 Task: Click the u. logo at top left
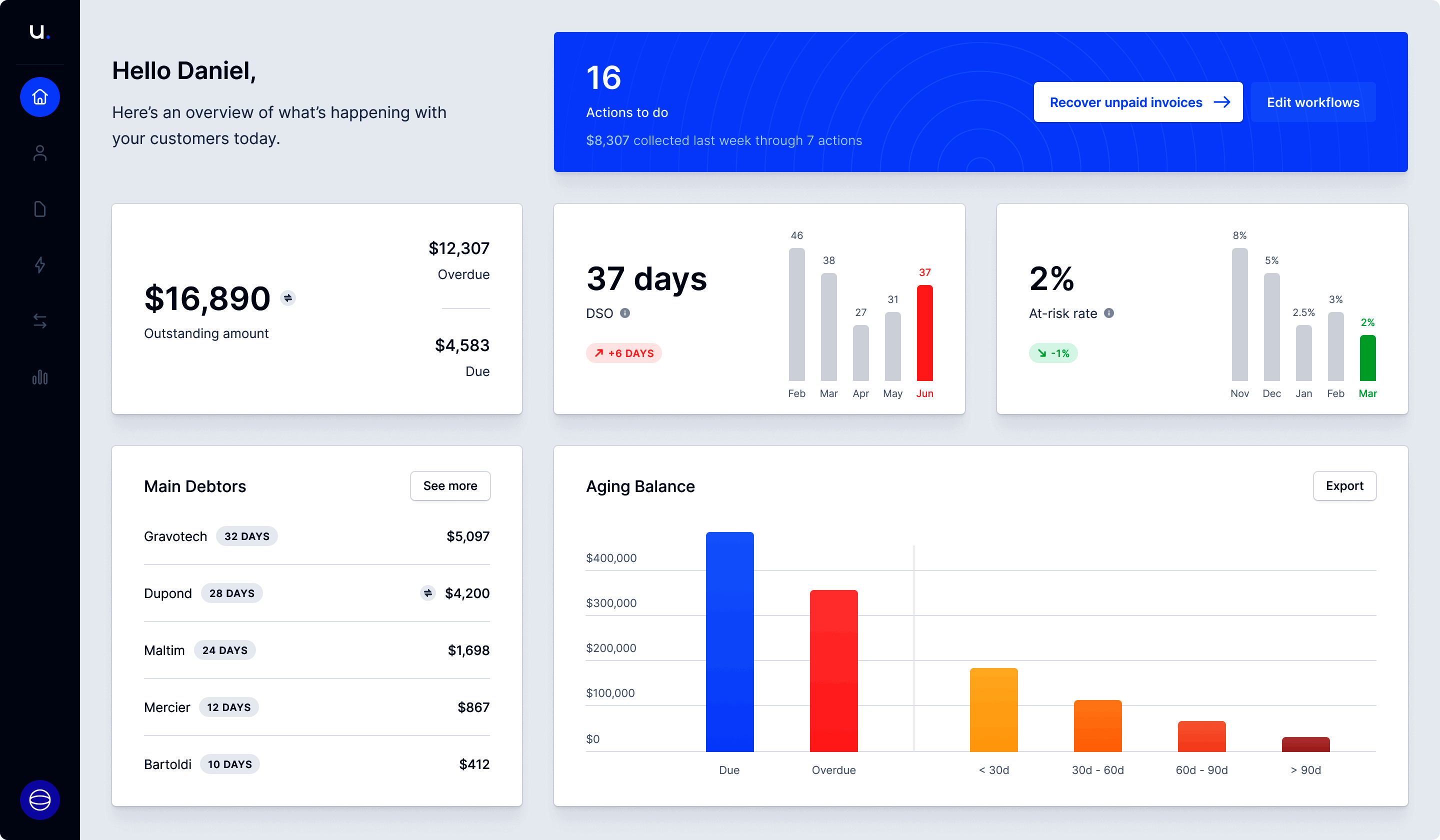pyautogui.click(x=39, y=32)
